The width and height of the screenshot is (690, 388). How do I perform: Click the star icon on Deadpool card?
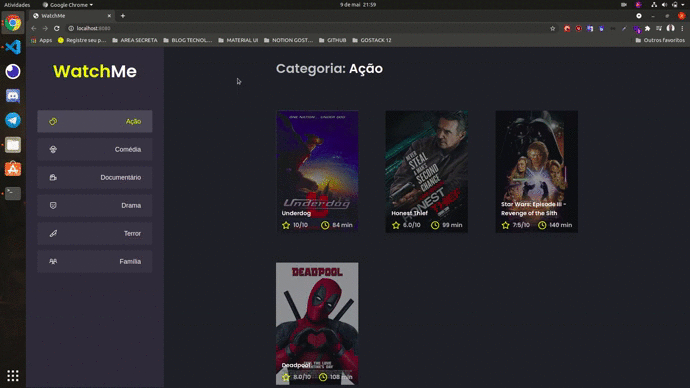[286, 377]
